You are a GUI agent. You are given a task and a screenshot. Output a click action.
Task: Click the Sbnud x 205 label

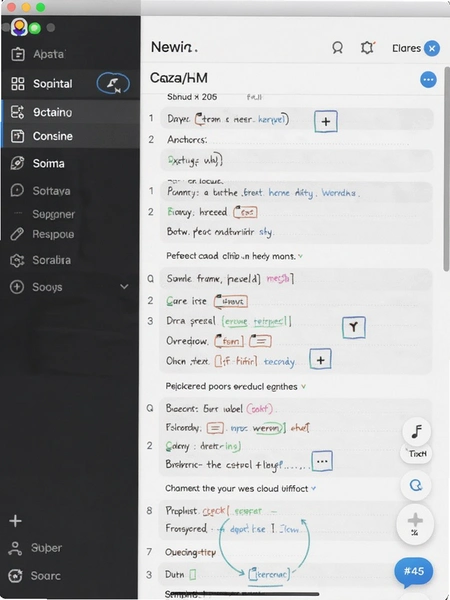[192, 97]
